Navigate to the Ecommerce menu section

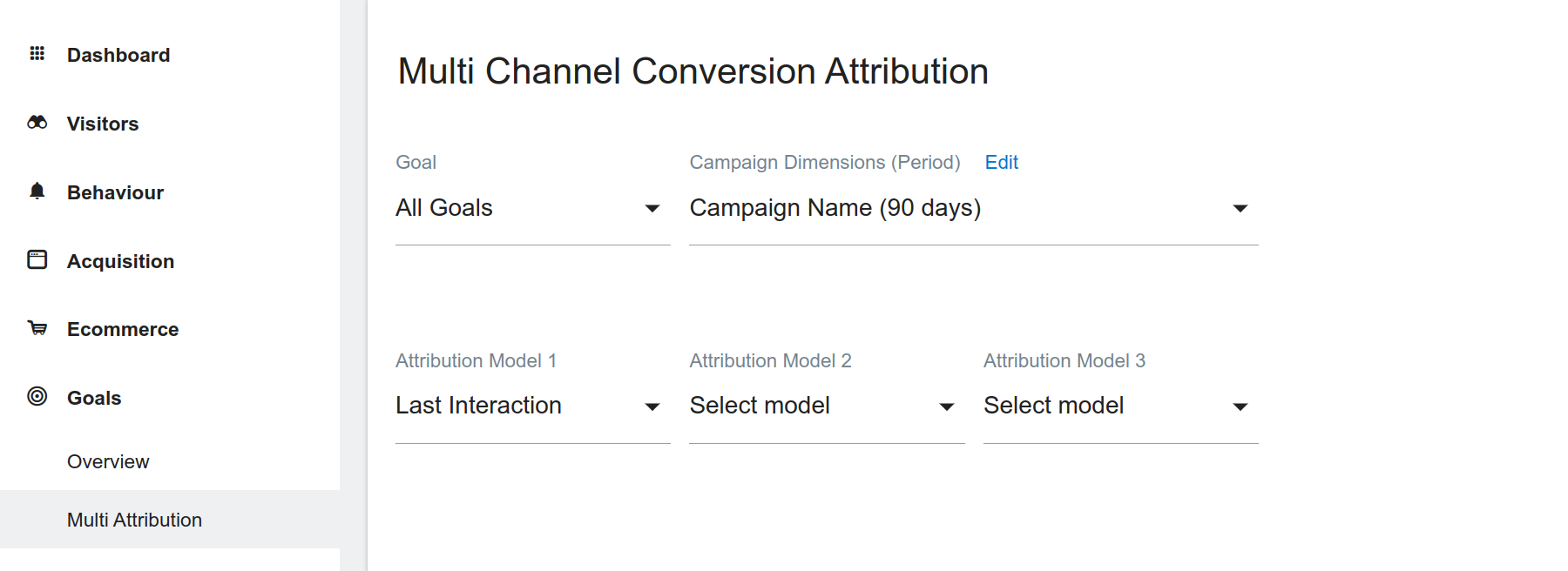(x=123, y=330)
